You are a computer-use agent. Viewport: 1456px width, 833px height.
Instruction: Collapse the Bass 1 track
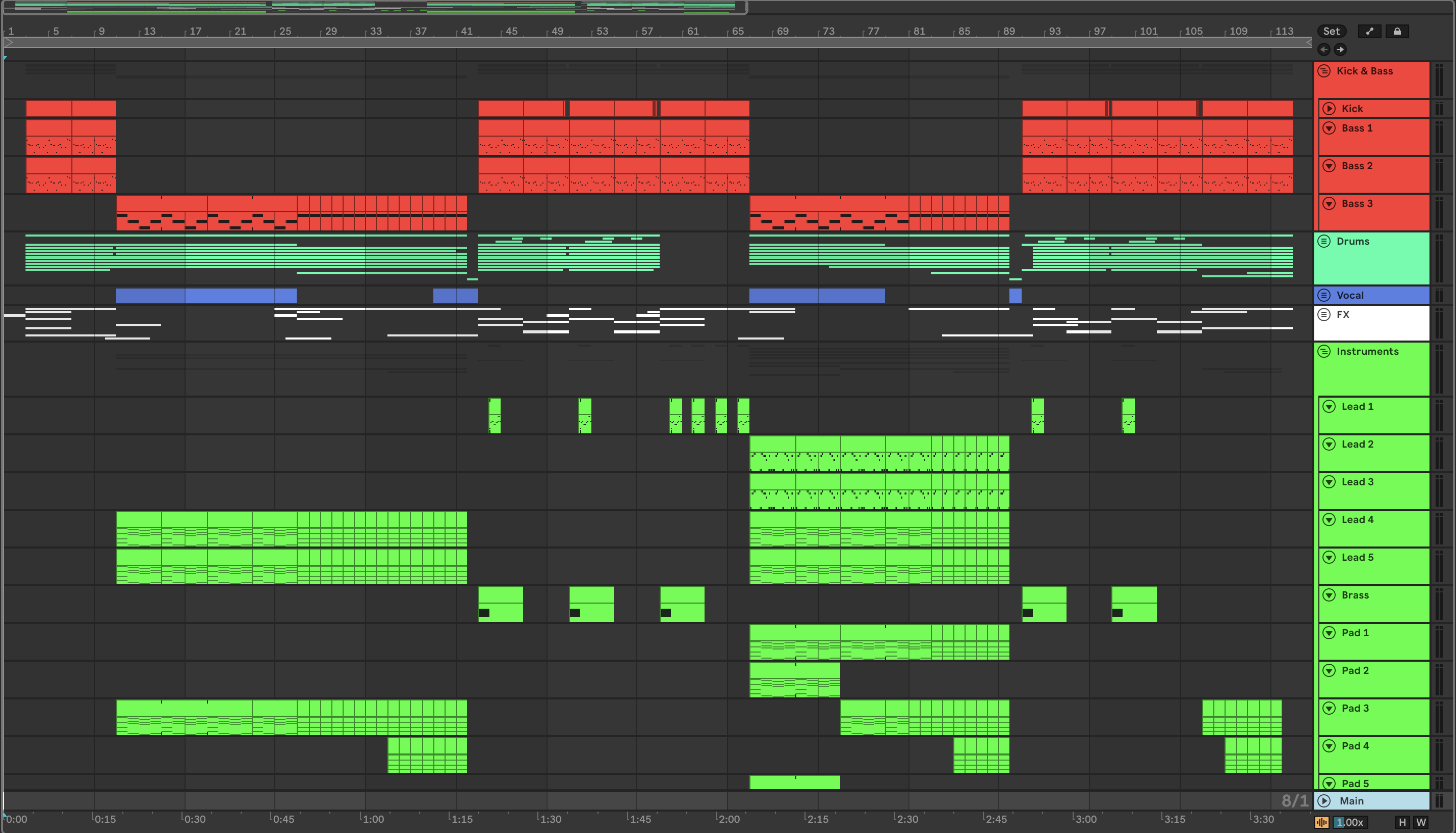[x=1330, y=128]
